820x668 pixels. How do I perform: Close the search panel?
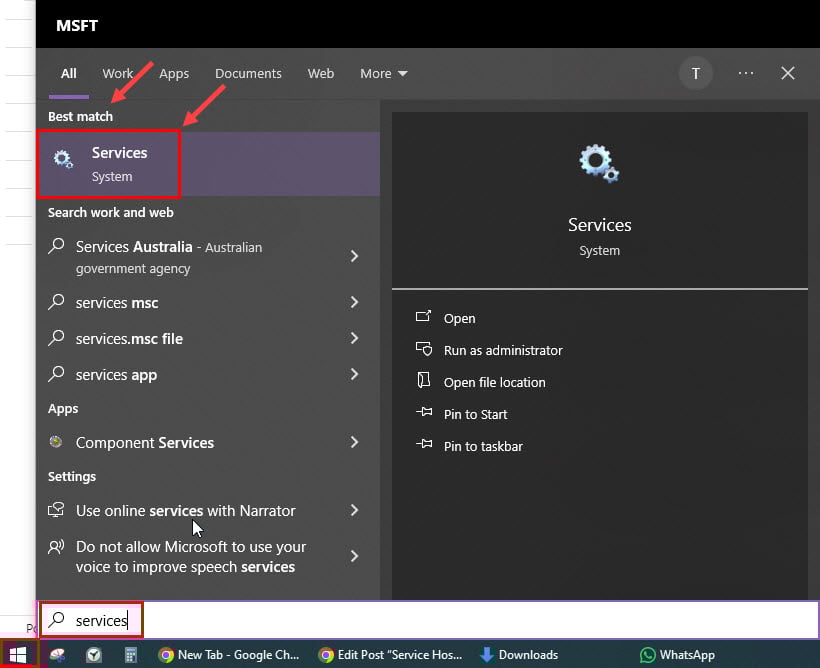pos(788,73)
